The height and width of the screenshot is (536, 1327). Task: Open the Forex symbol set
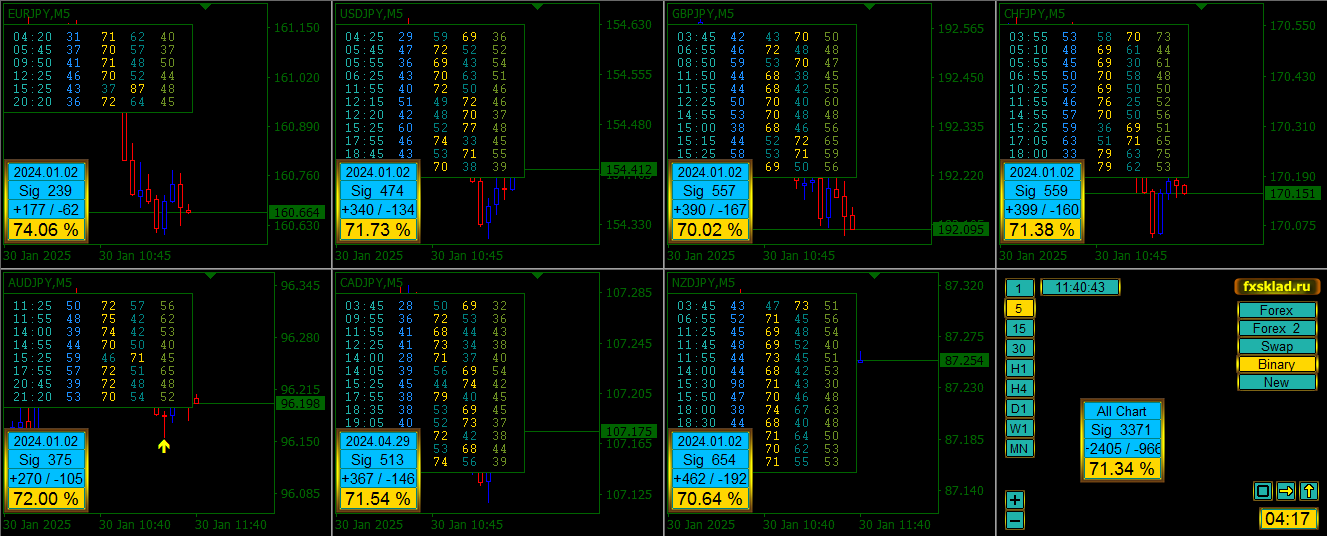pyautogui.click(x=1277, y=311)
